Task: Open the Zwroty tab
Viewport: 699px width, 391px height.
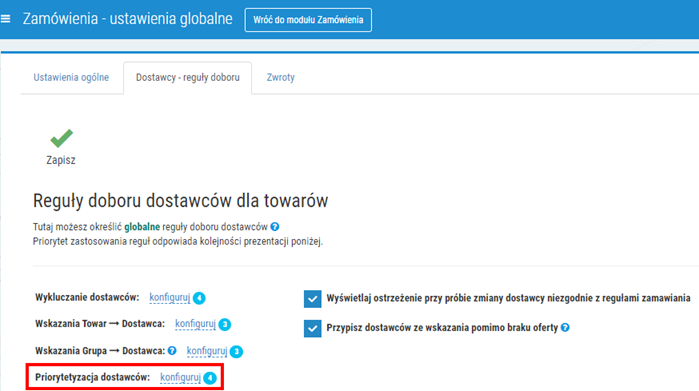Action: click(280, 77)
